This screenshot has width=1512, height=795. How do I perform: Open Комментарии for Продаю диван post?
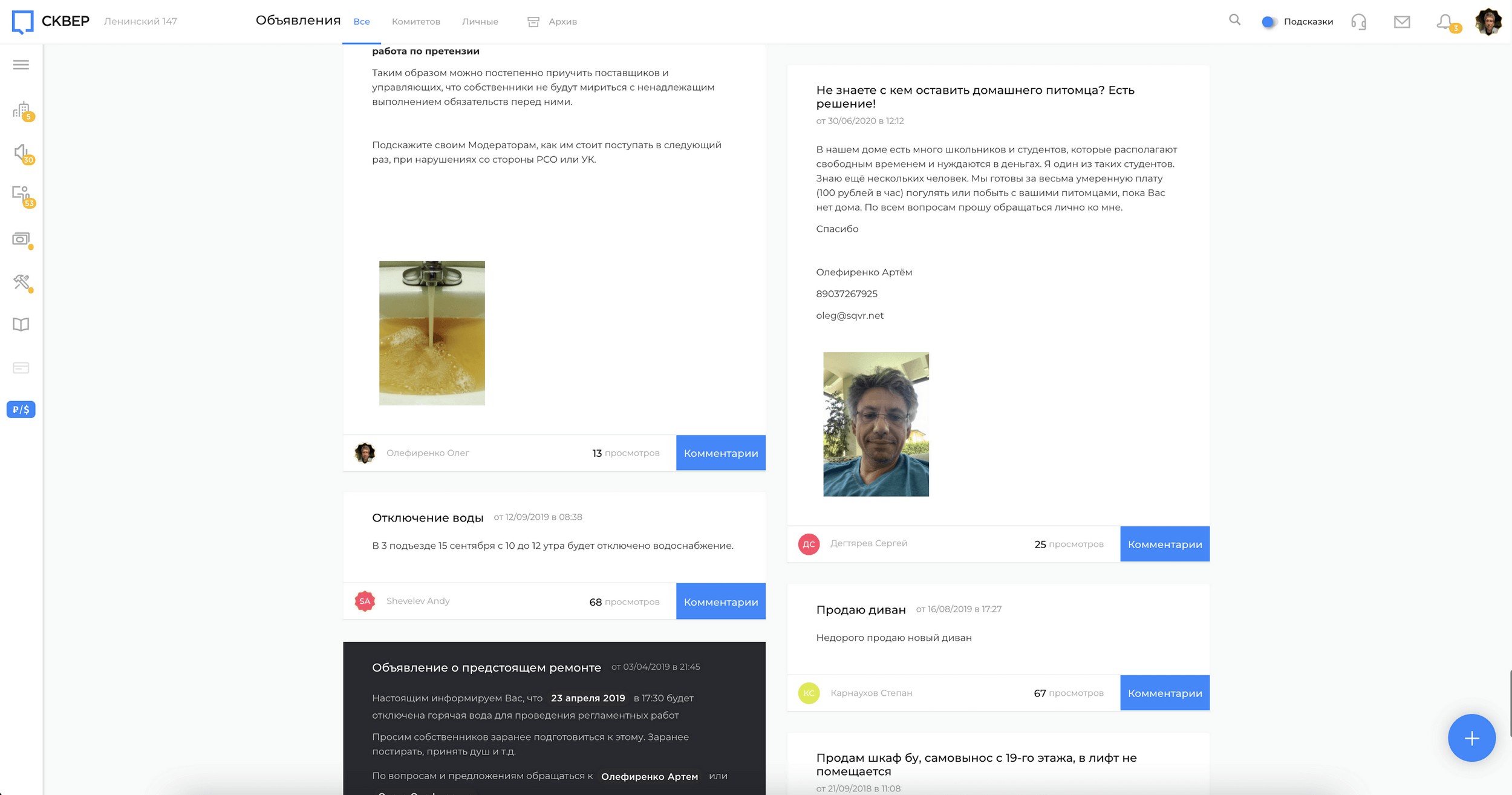tap(1164, 693)
